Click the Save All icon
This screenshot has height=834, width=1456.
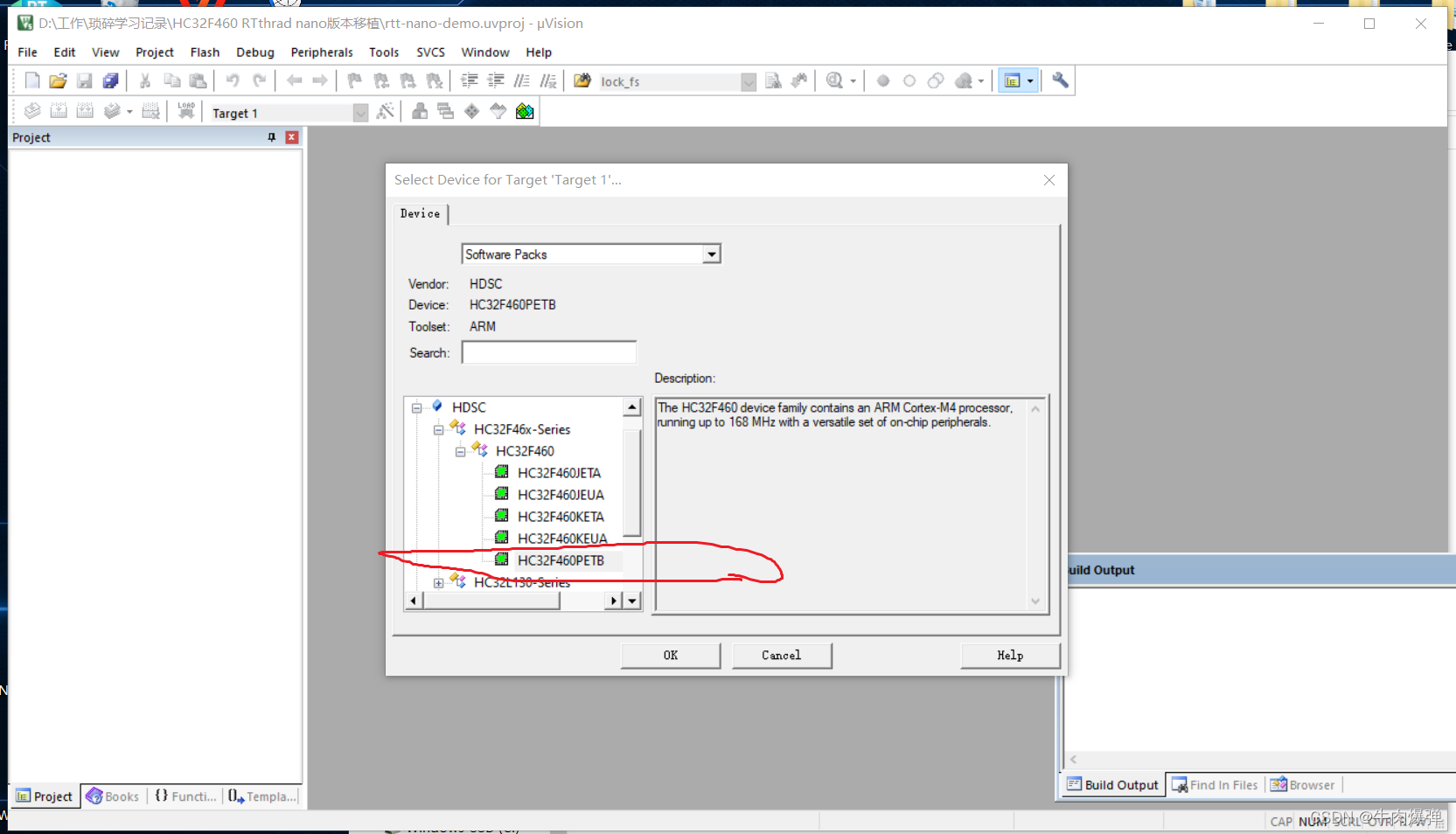[x=110, y=81]
